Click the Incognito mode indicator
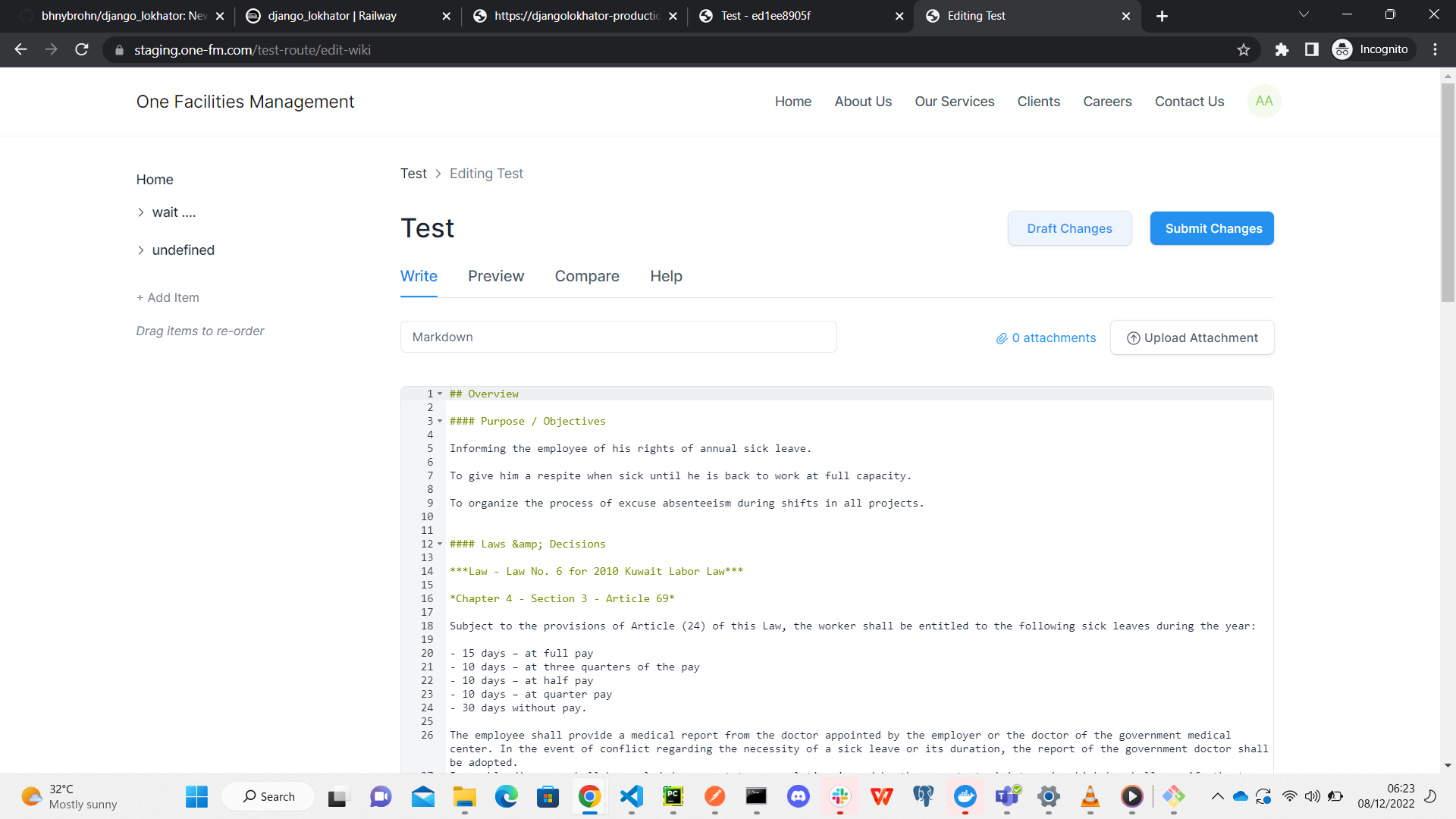 tap(1373, 49)
